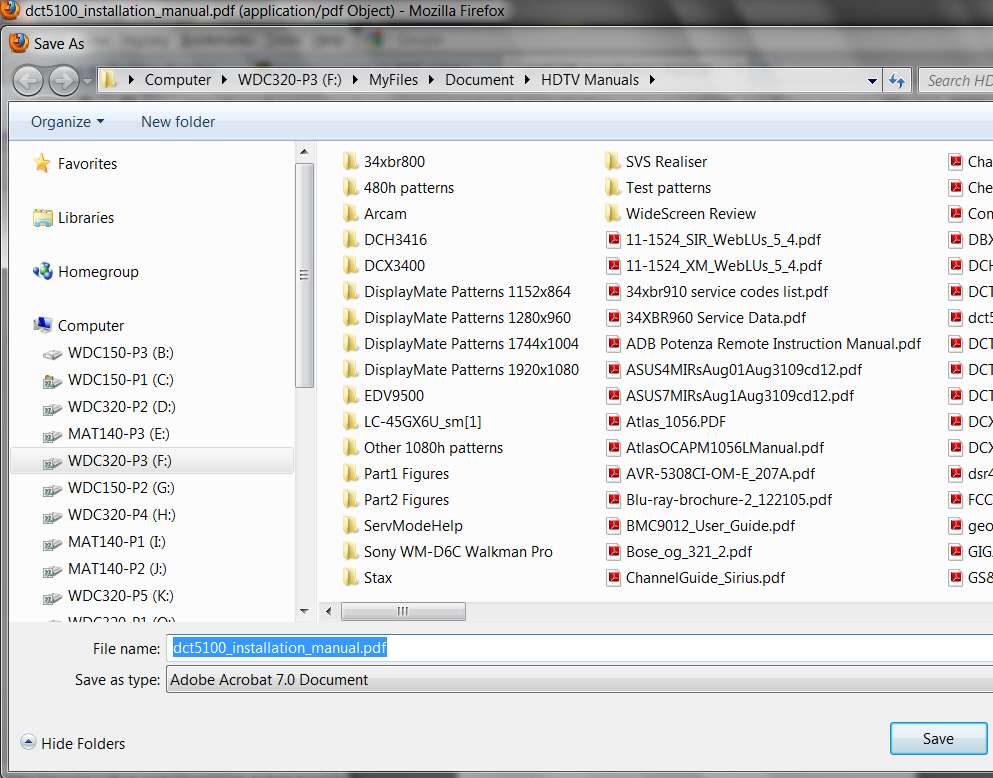This screenshot has width=993, height=778.
Task: Select the Bose_og_321_2.pdf file icon
Action: [613, 551]
